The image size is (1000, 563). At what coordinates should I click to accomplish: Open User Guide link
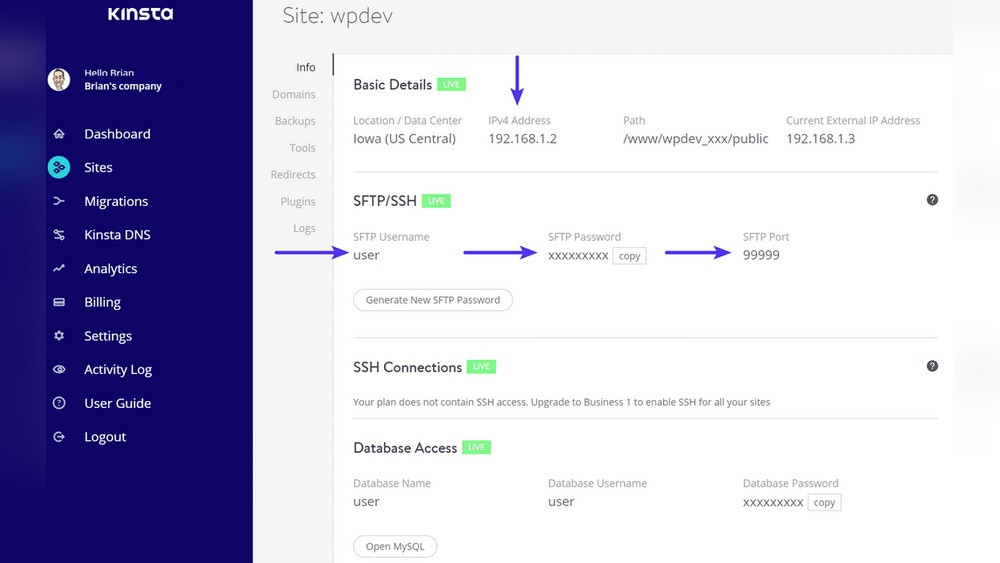pyautogui.click(x=117, y=403)
